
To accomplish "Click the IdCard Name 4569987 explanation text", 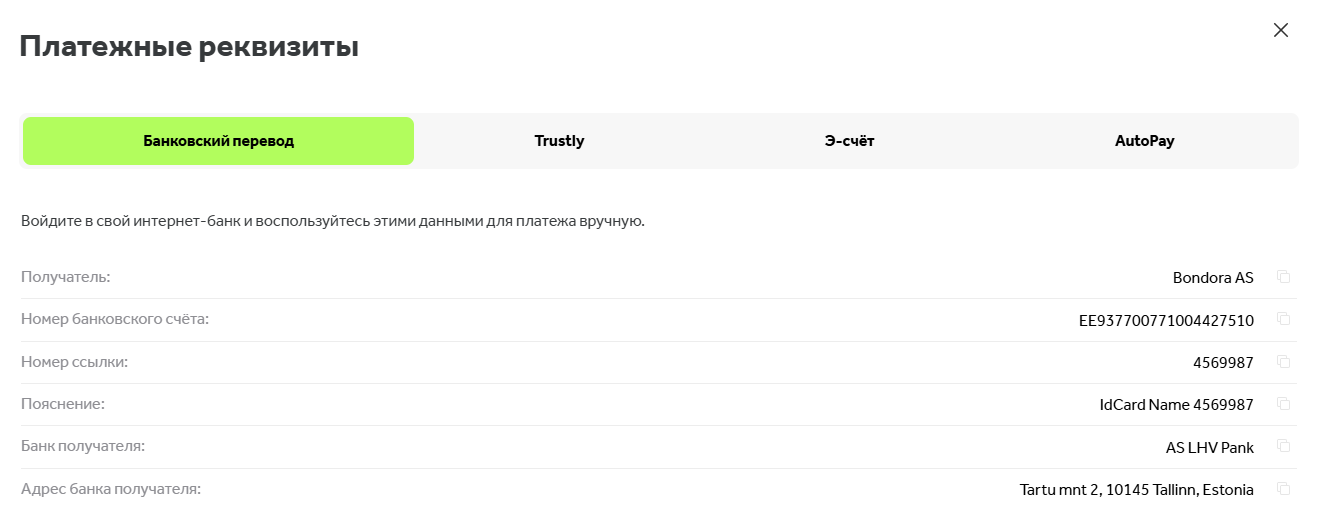I will (x=1176, y=404).
